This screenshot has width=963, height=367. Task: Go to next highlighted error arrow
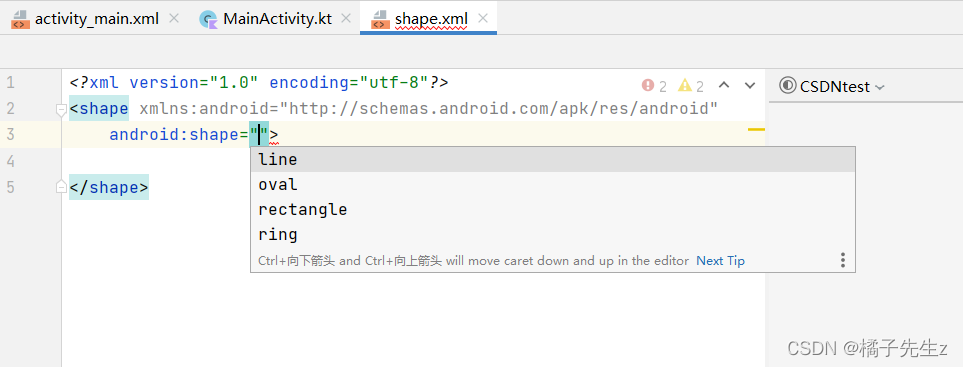[x=749, y=85]
